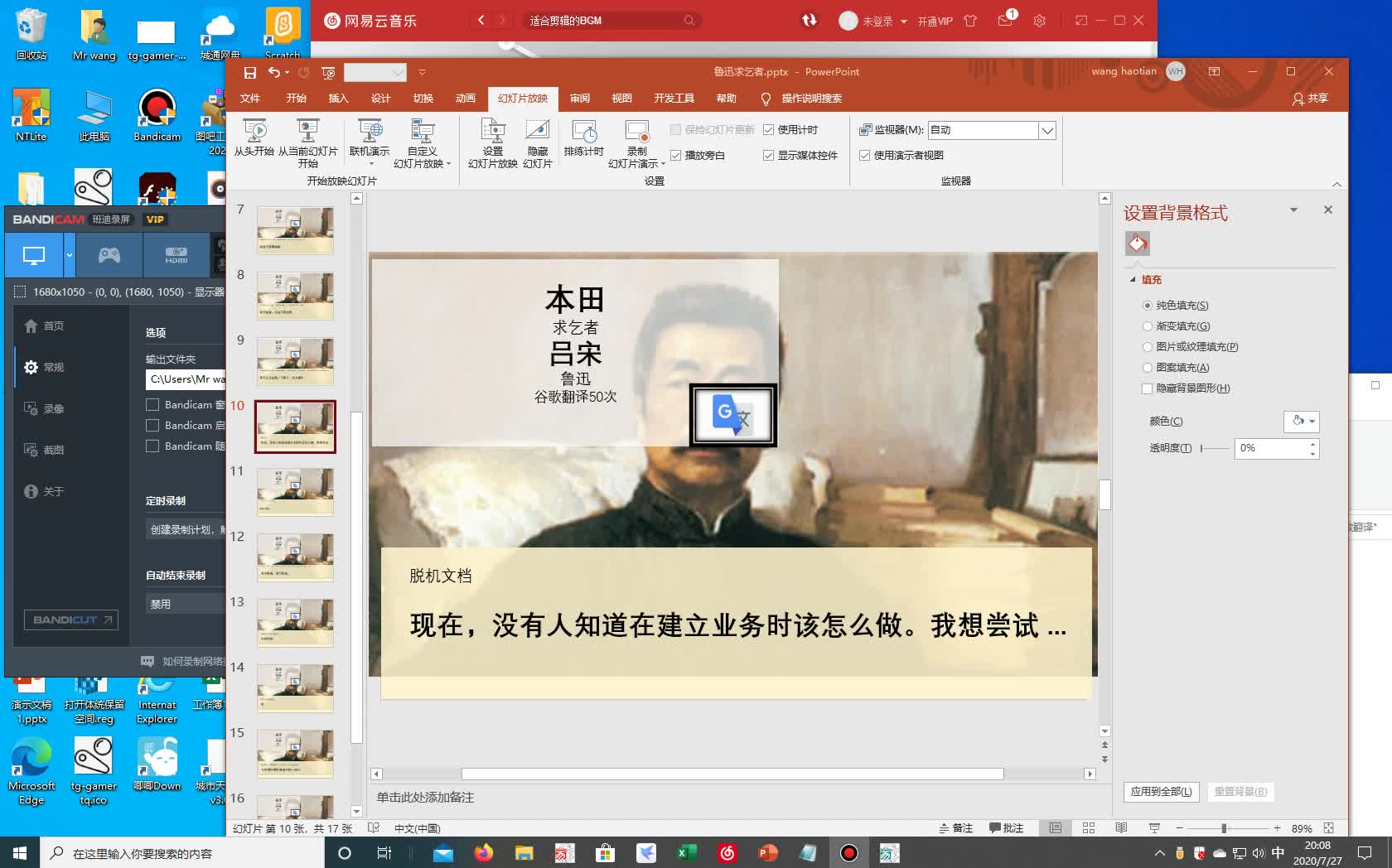Open Set Up Slide Show (设置幻灯片放映)
The width and height of the screenshot is (1392, 868).
(x=493, y=142)
